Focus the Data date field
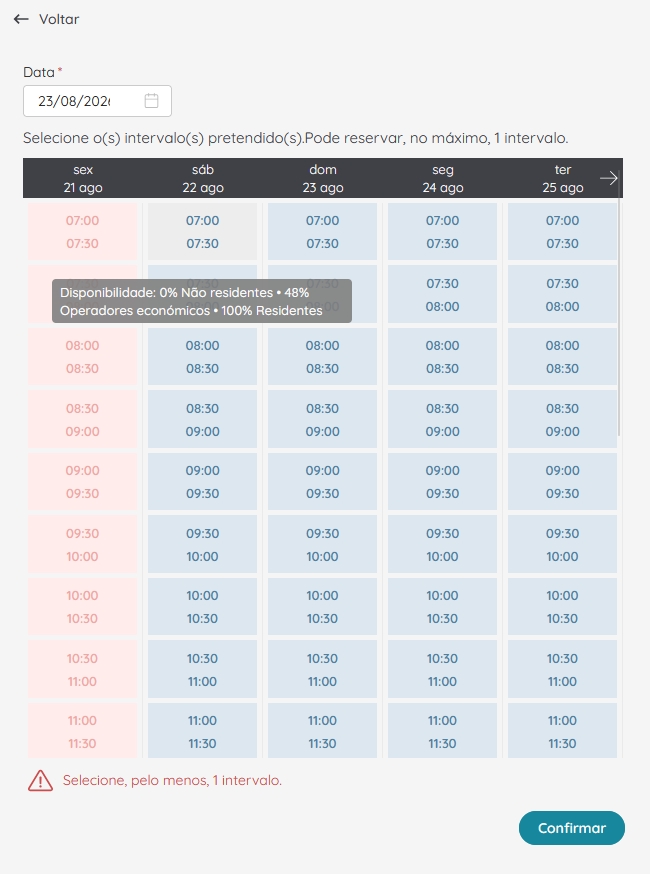Screen dimensions: 650x874 [98, 101]
